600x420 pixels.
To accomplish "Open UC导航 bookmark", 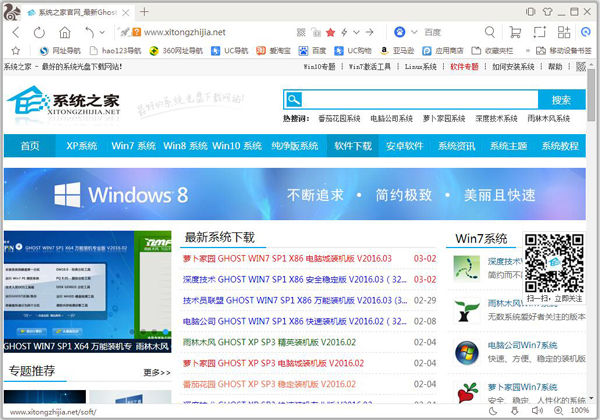I will (230, 50).
